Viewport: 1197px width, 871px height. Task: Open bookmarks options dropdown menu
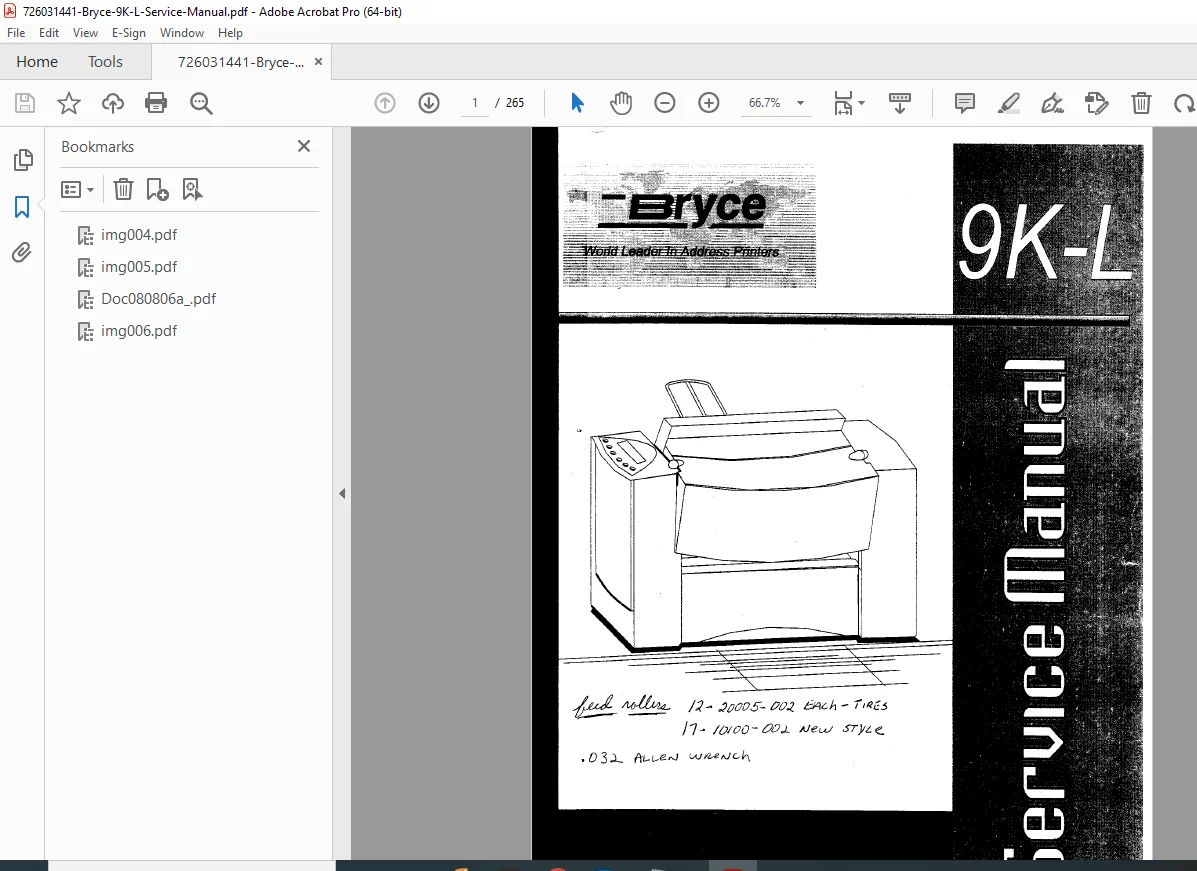pos(77,189)
